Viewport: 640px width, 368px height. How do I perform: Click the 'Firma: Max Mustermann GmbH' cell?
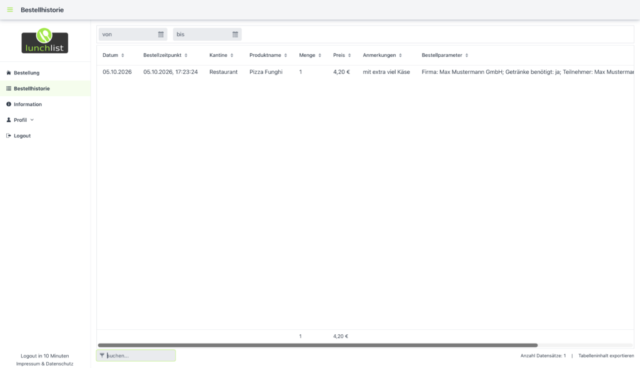pyautogui.click(x=527, y=72)
